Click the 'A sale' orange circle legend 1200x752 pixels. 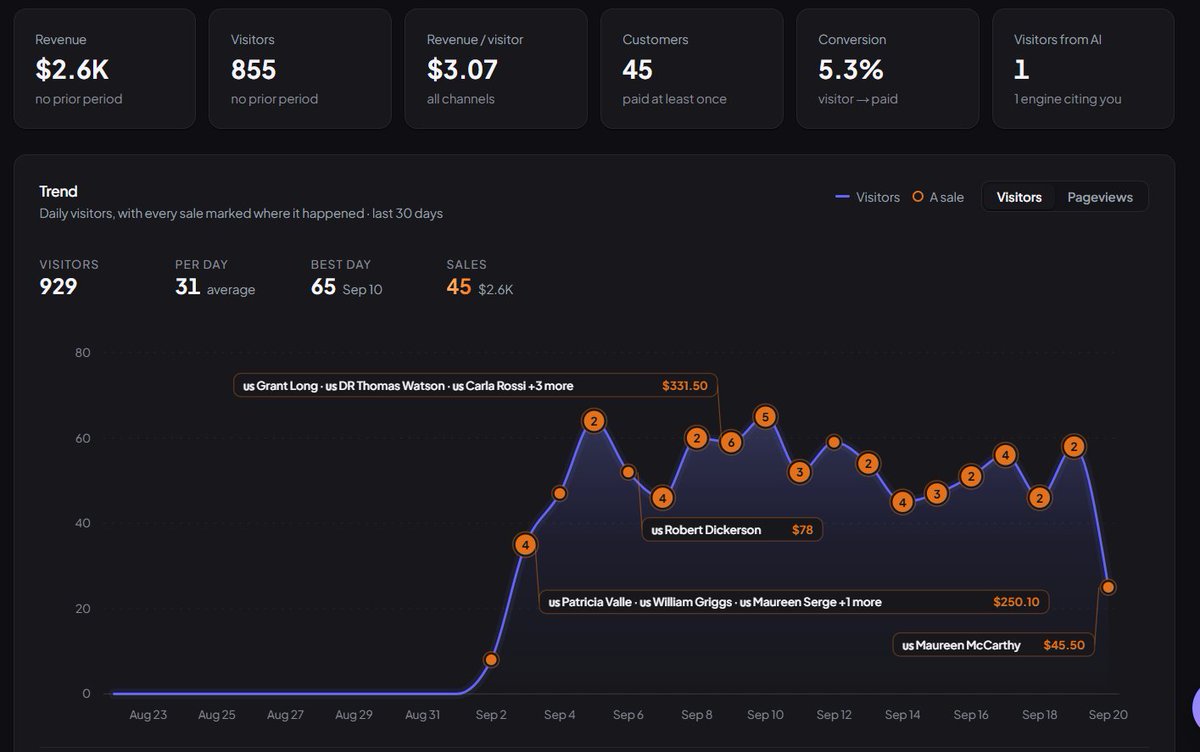938,197
